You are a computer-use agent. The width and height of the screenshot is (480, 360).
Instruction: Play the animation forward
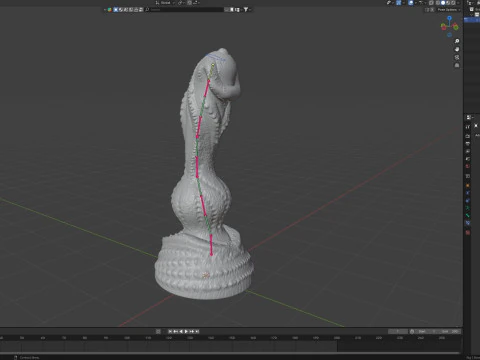point(186,331)
